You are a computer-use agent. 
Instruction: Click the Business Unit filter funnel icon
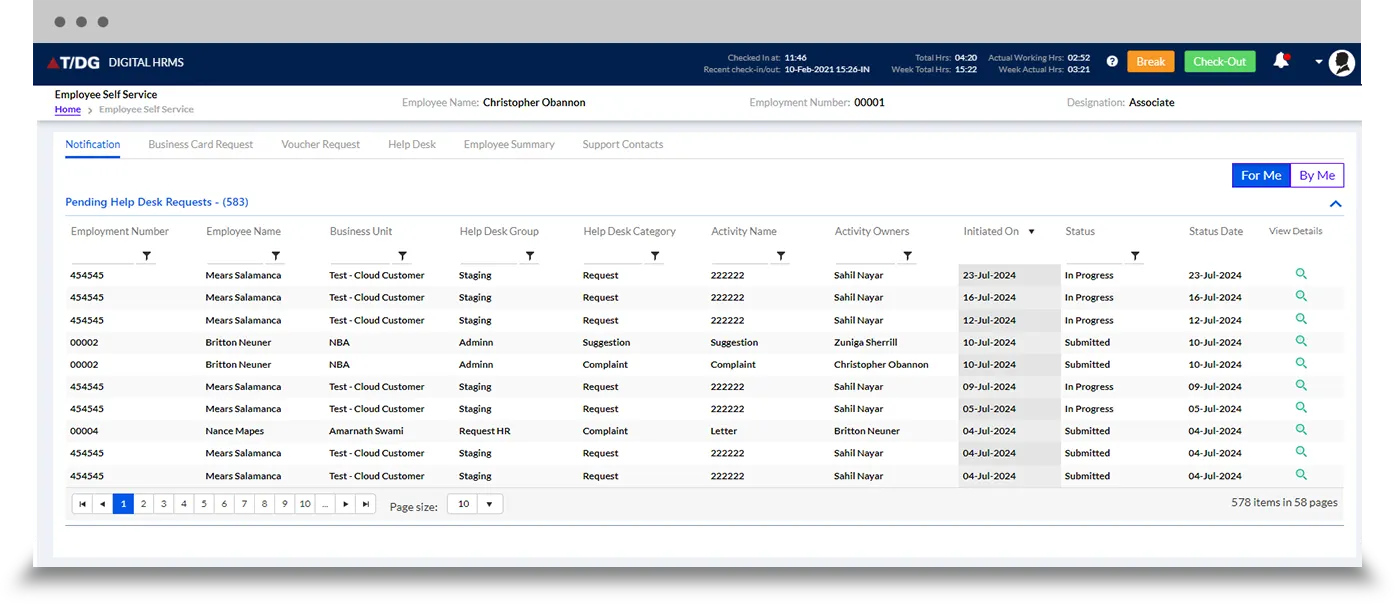pyautogui.click(x=403, y=256)
